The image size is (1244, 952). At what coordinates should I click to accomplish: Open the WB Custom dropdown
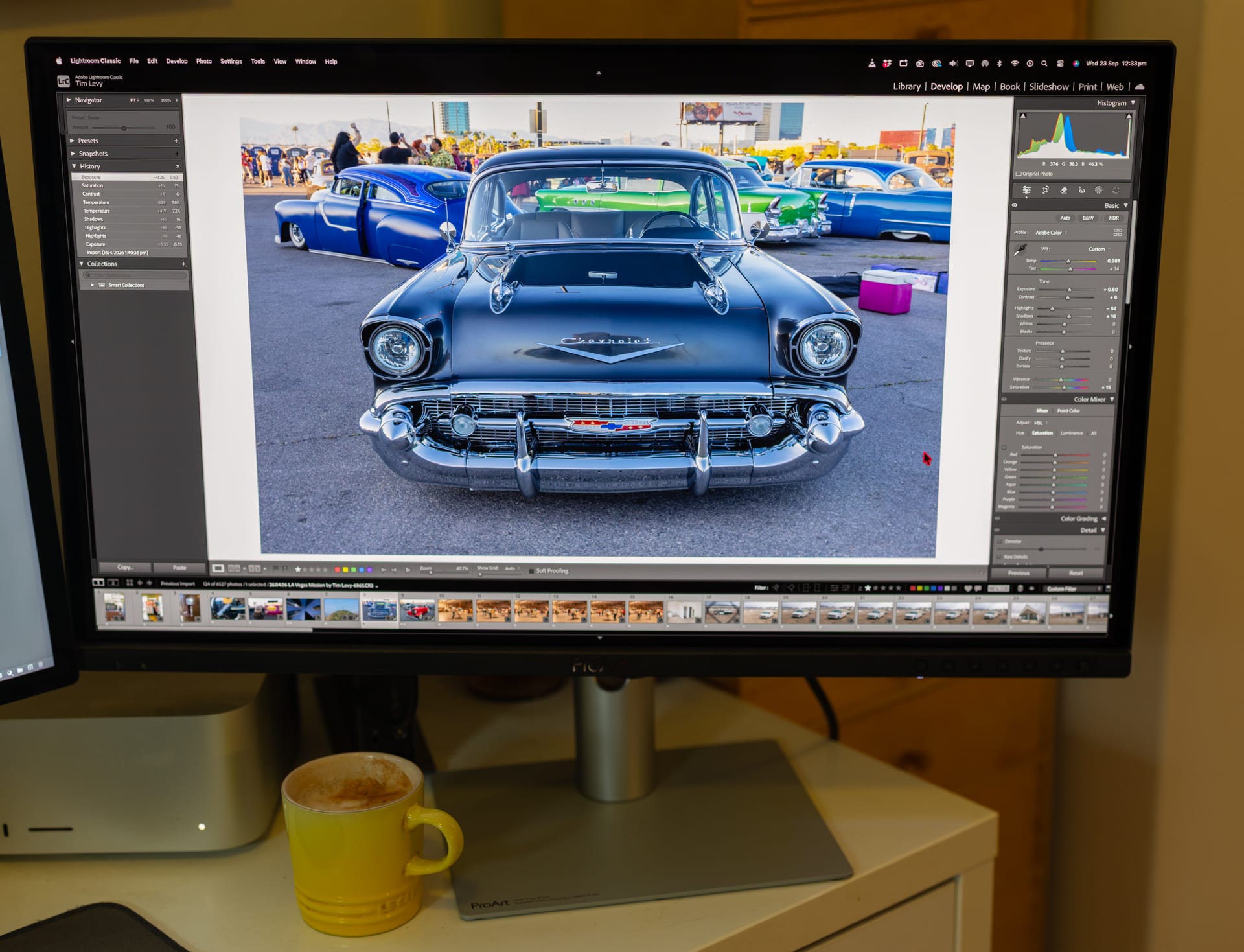click(x=1099, y=249)
